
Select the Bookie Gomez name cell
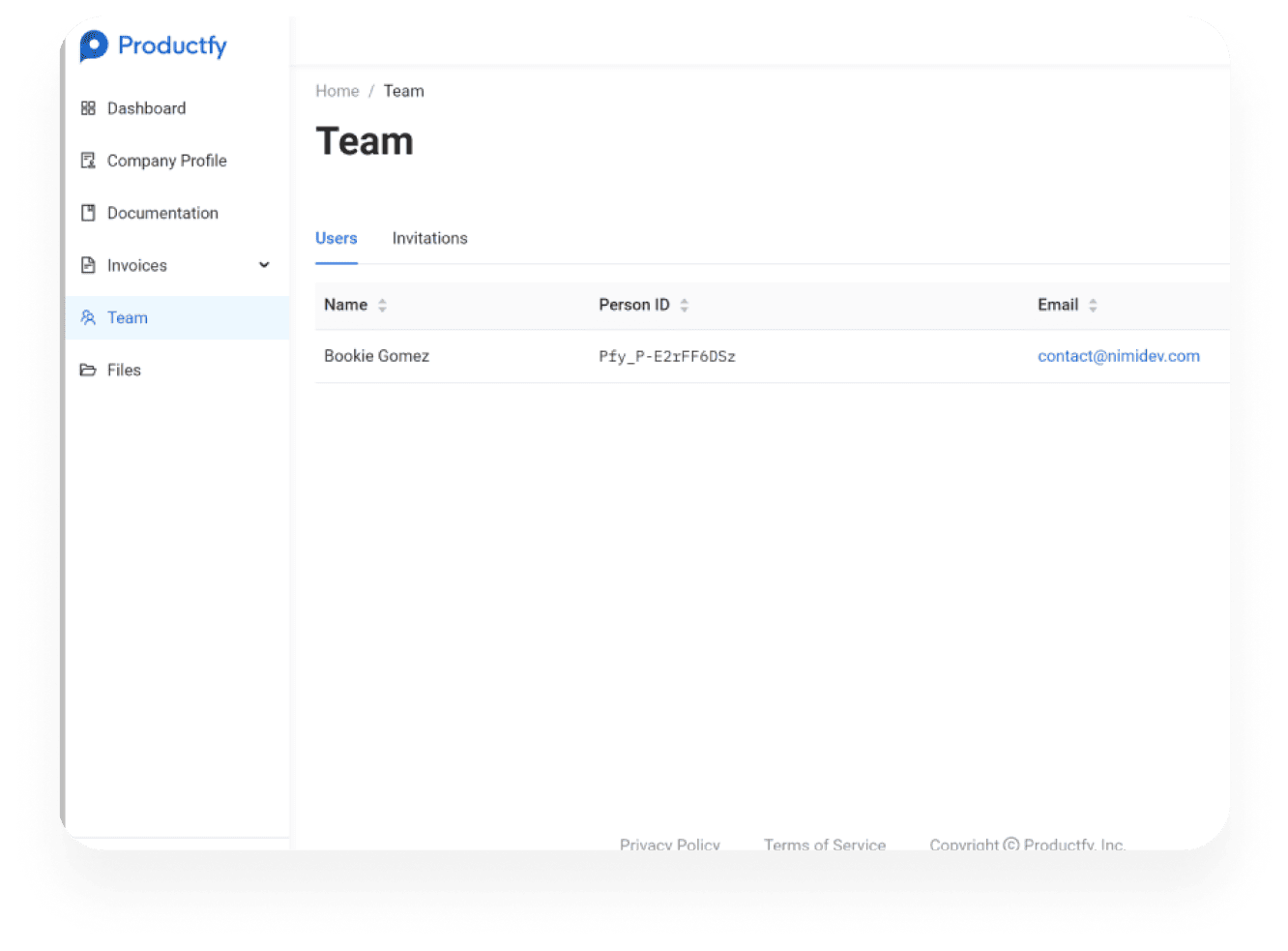click(377, 356)
